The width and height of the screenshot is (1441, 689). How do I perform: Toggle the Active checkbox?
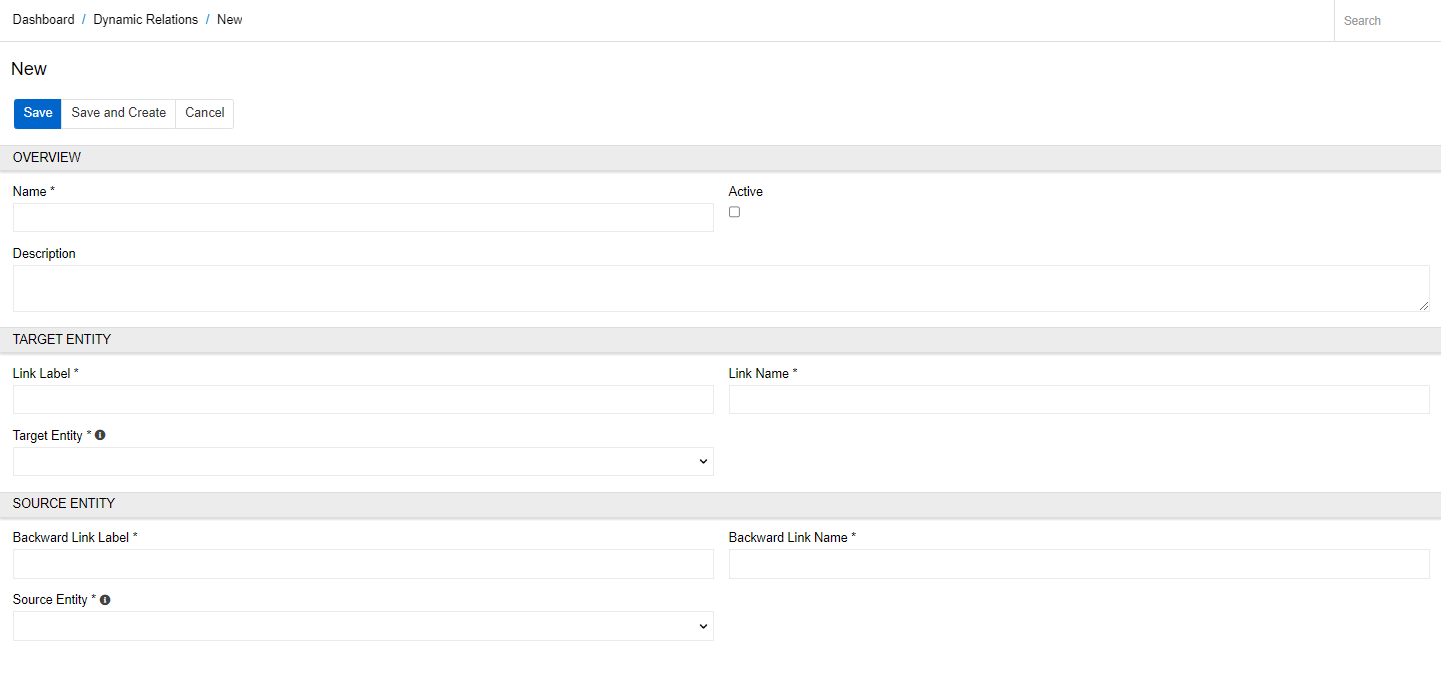tap(734, 212)
